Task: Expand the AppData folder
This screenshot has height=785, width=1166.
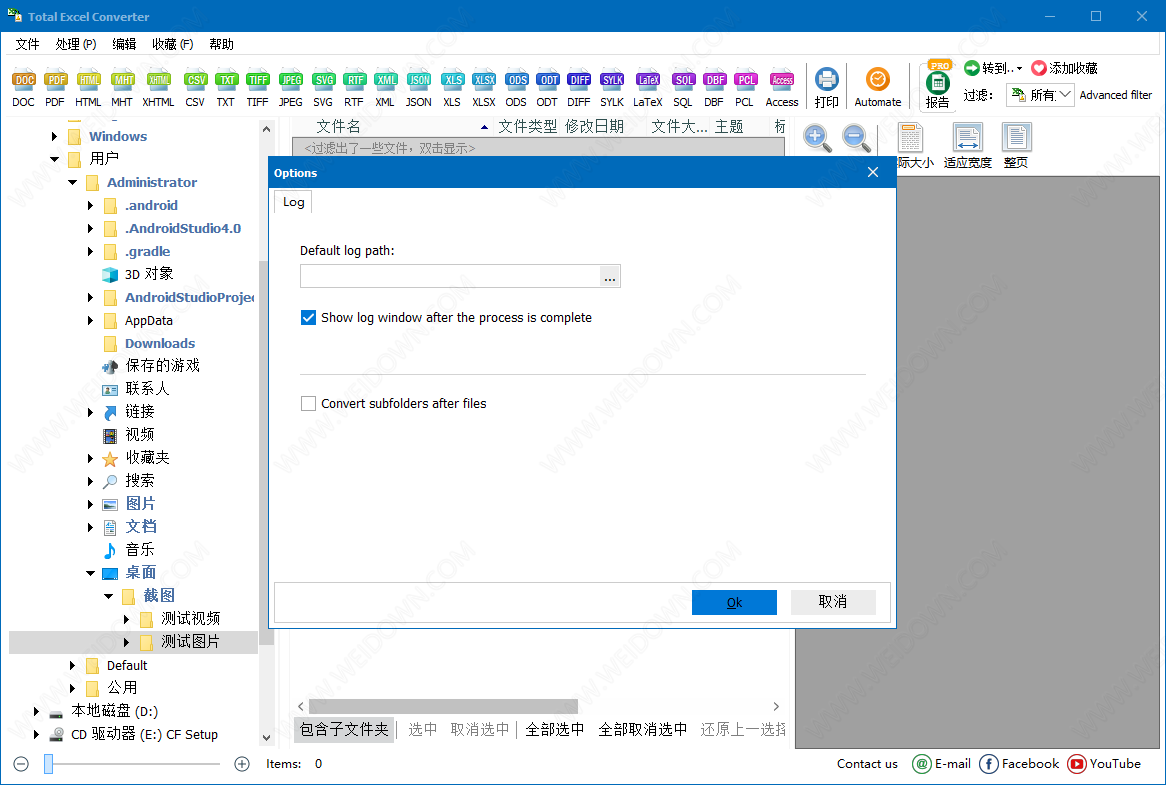Action: pos(90,320)
